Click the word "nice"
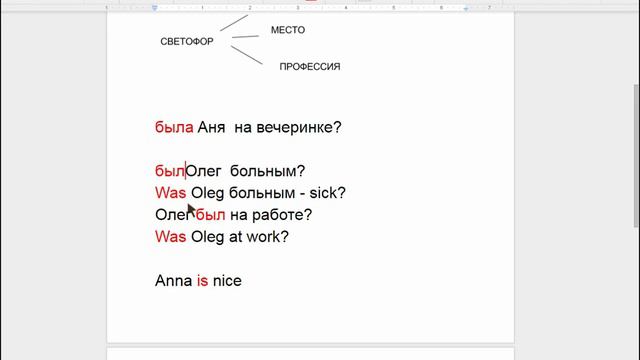Viewport: 640px width, 360px height. [x=227, y=281]
